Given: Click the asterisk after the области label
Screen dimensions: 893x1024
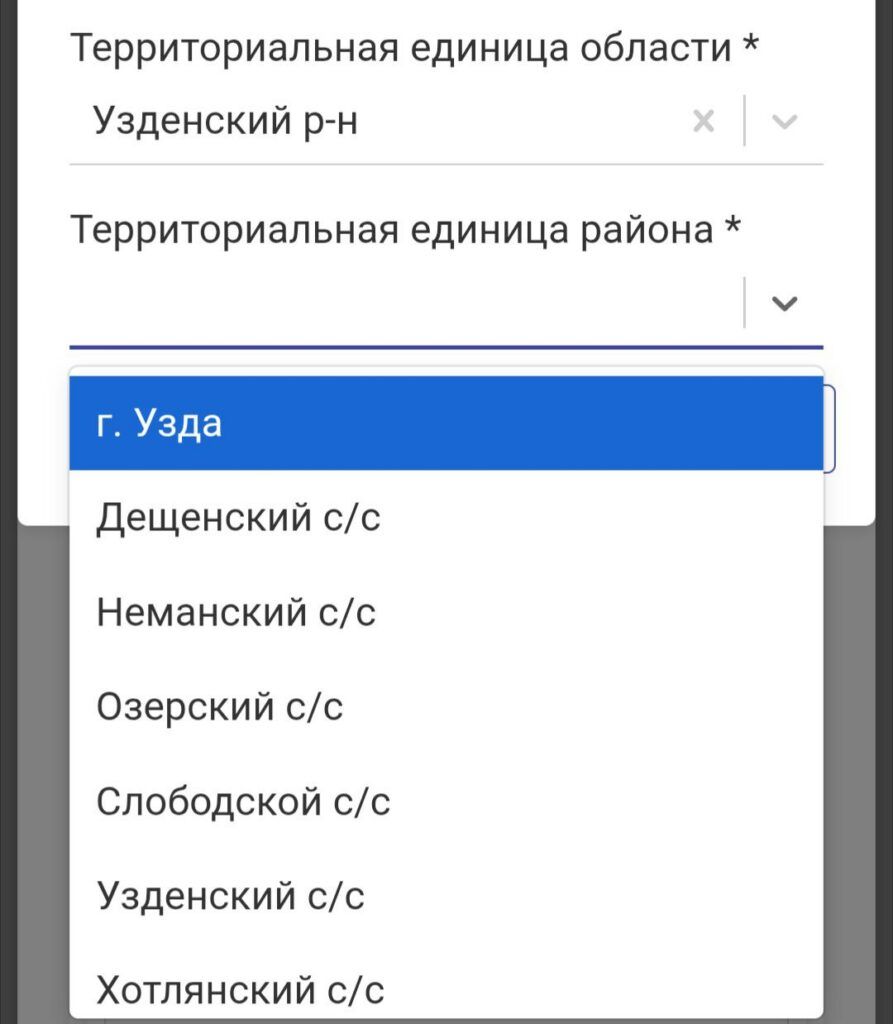Looking at the screenshot, I should 751,46.
